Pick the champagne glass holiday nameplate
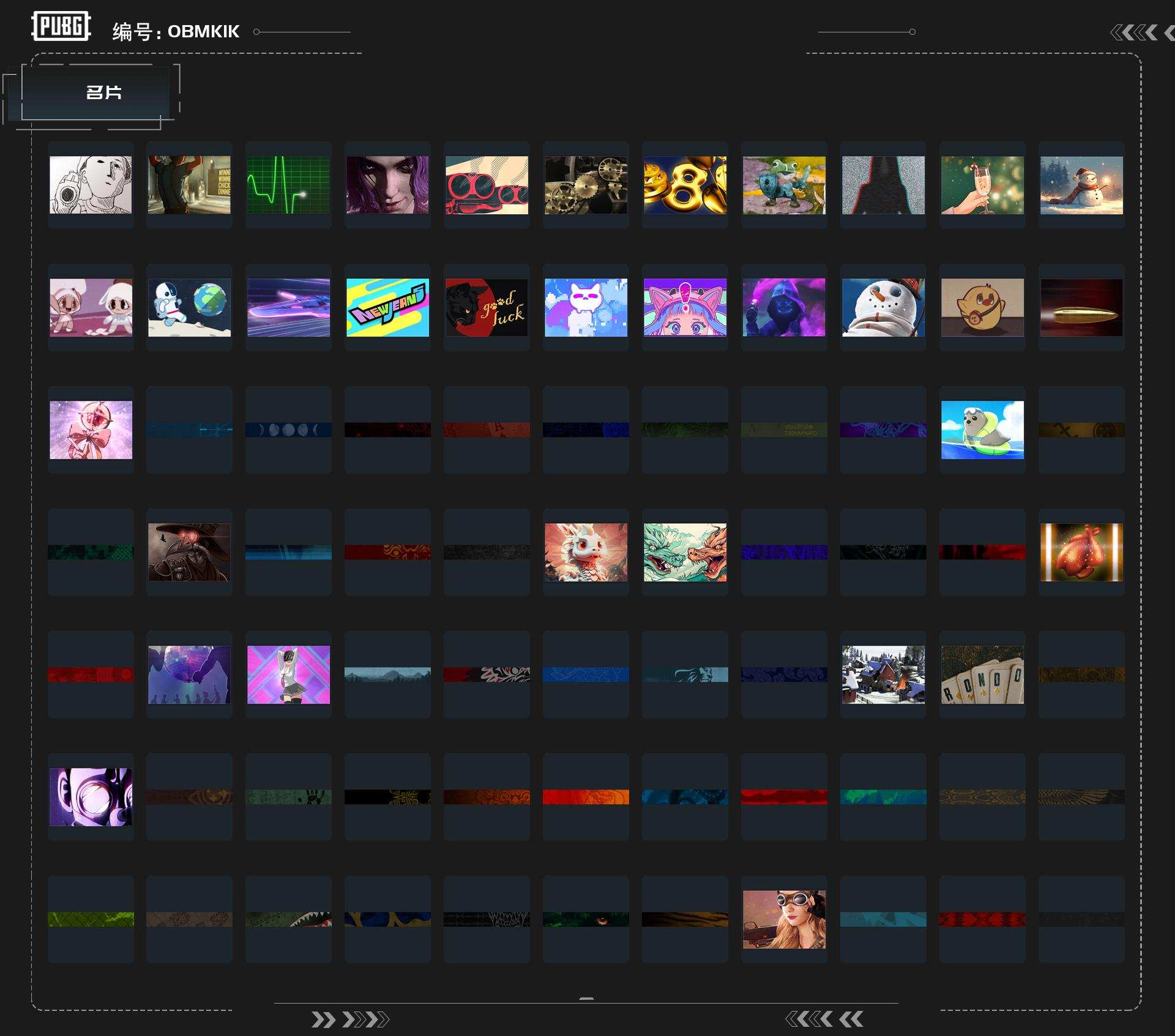Image resolution: width=1175 pixels, height=1036 pixels. [x=983, y=185]
